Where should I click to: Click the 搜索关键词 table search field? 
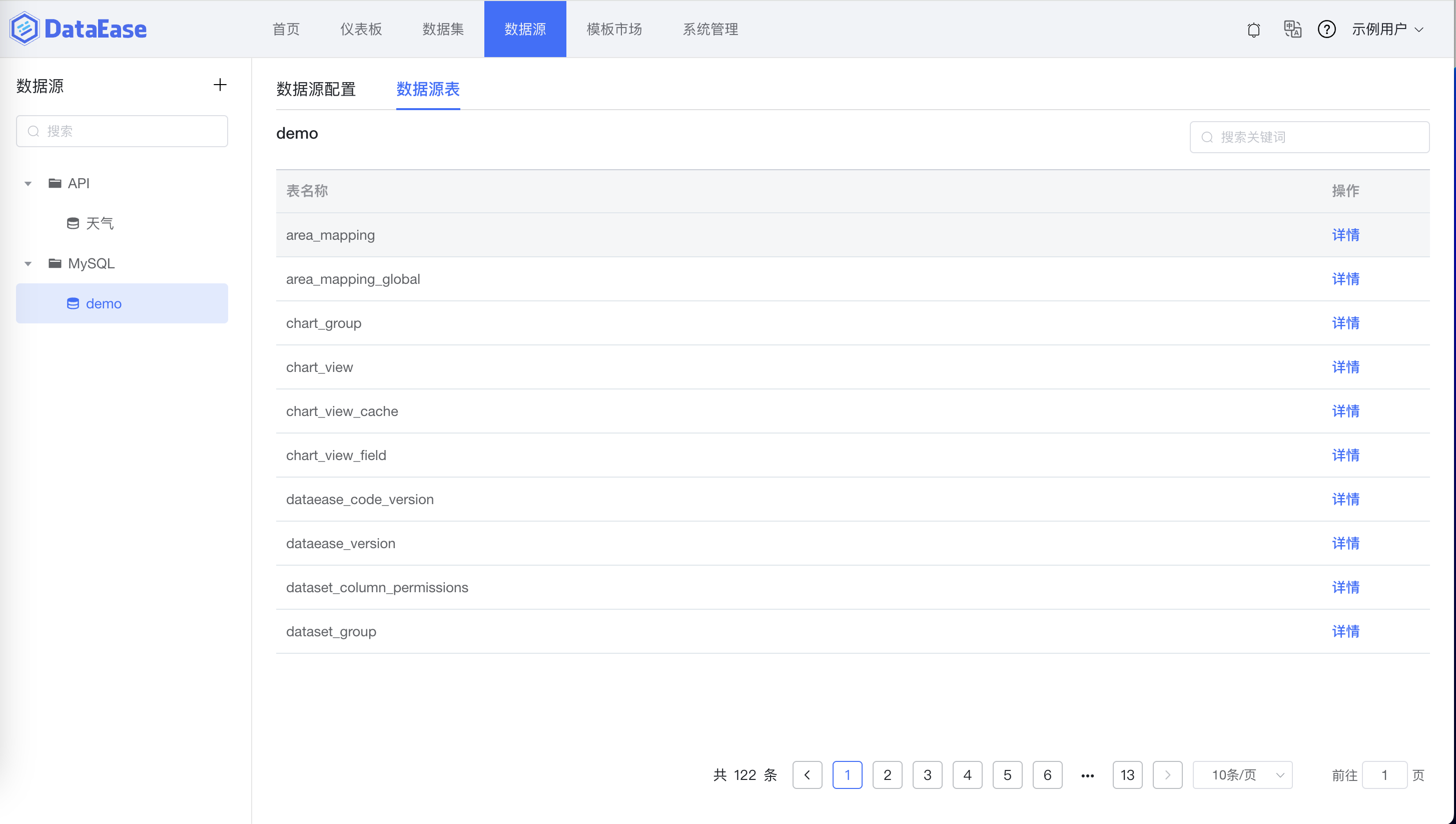pos(1309,137)
